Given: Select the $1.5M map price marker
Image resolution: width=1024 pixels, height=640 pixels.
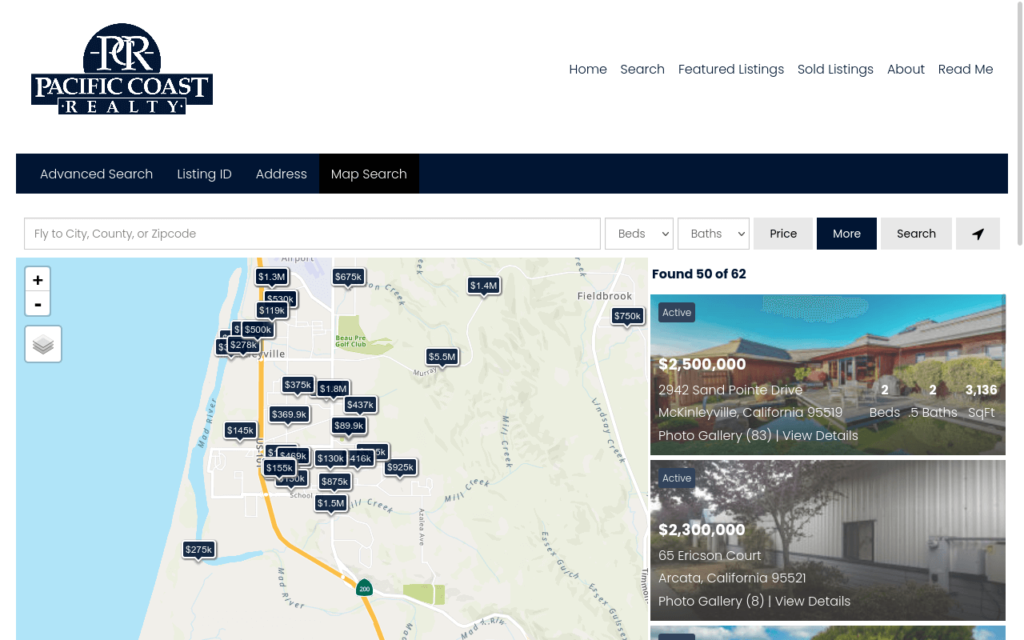Looking at the screenshot, I should (x=330, y=504).
